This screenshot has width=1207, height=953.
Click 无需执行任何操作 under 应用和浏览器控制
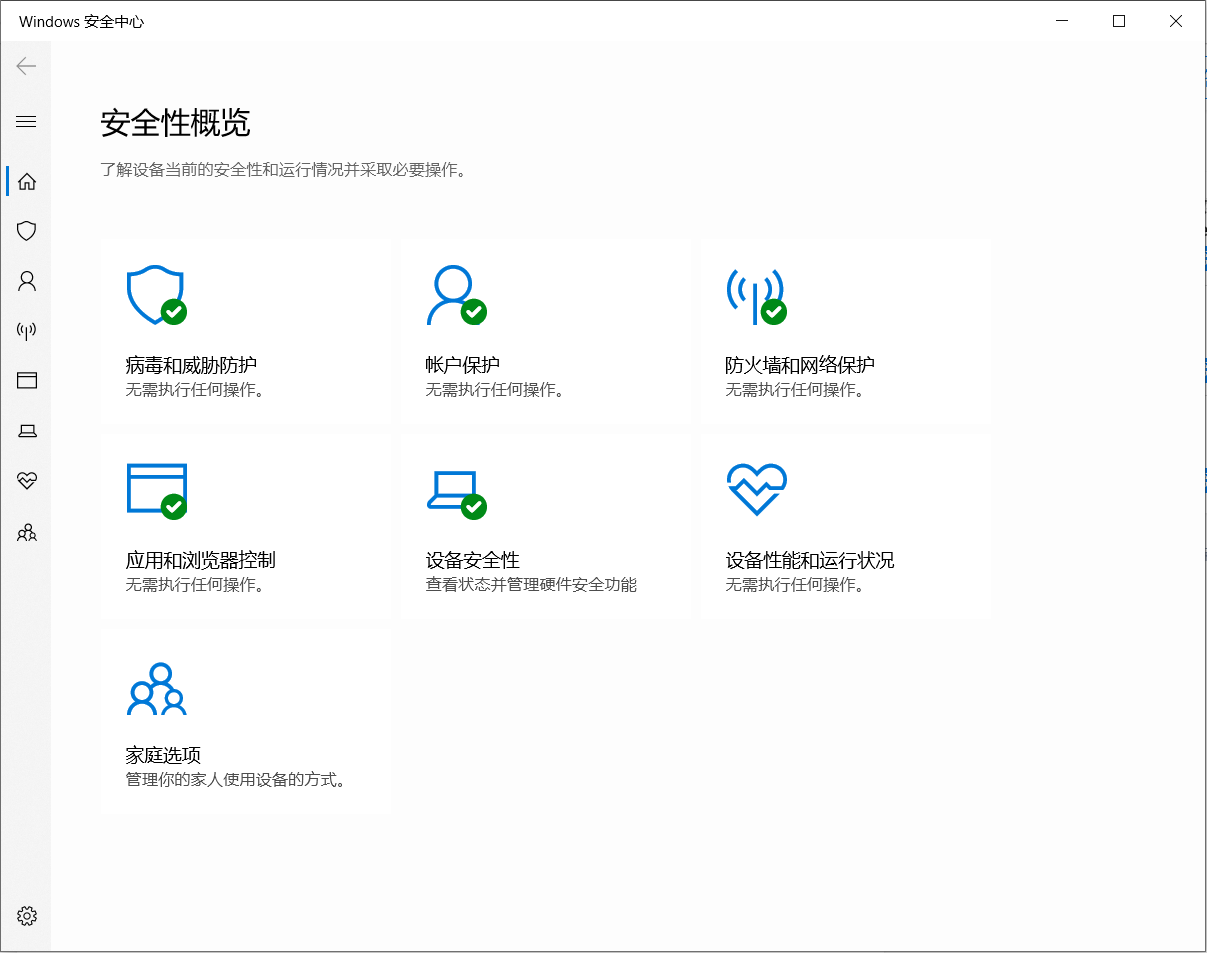tap(195, 585)
